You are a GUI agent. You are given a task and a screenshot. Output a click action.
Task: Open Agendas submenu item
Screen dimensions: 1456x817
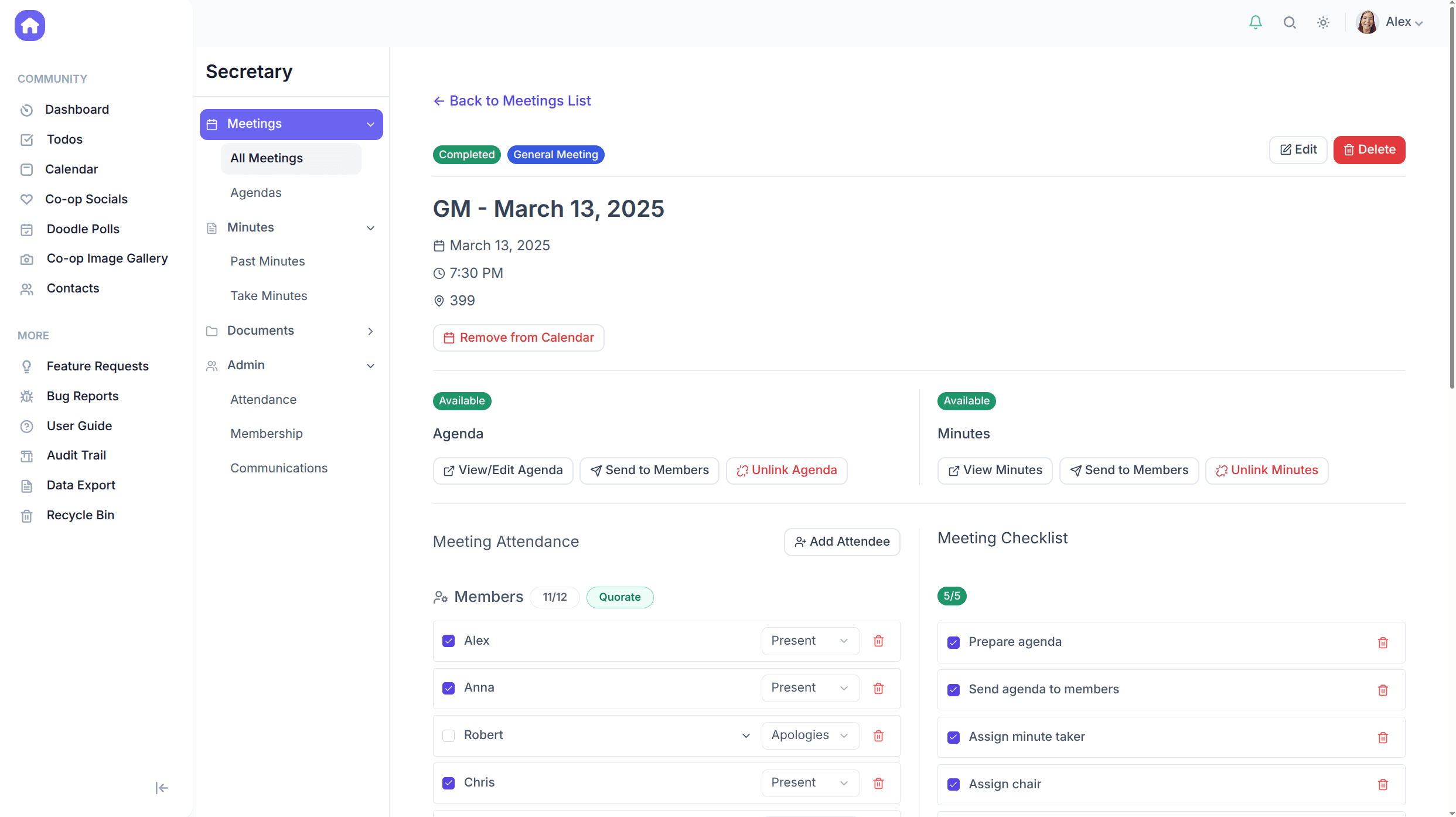(x=255, y=193)
